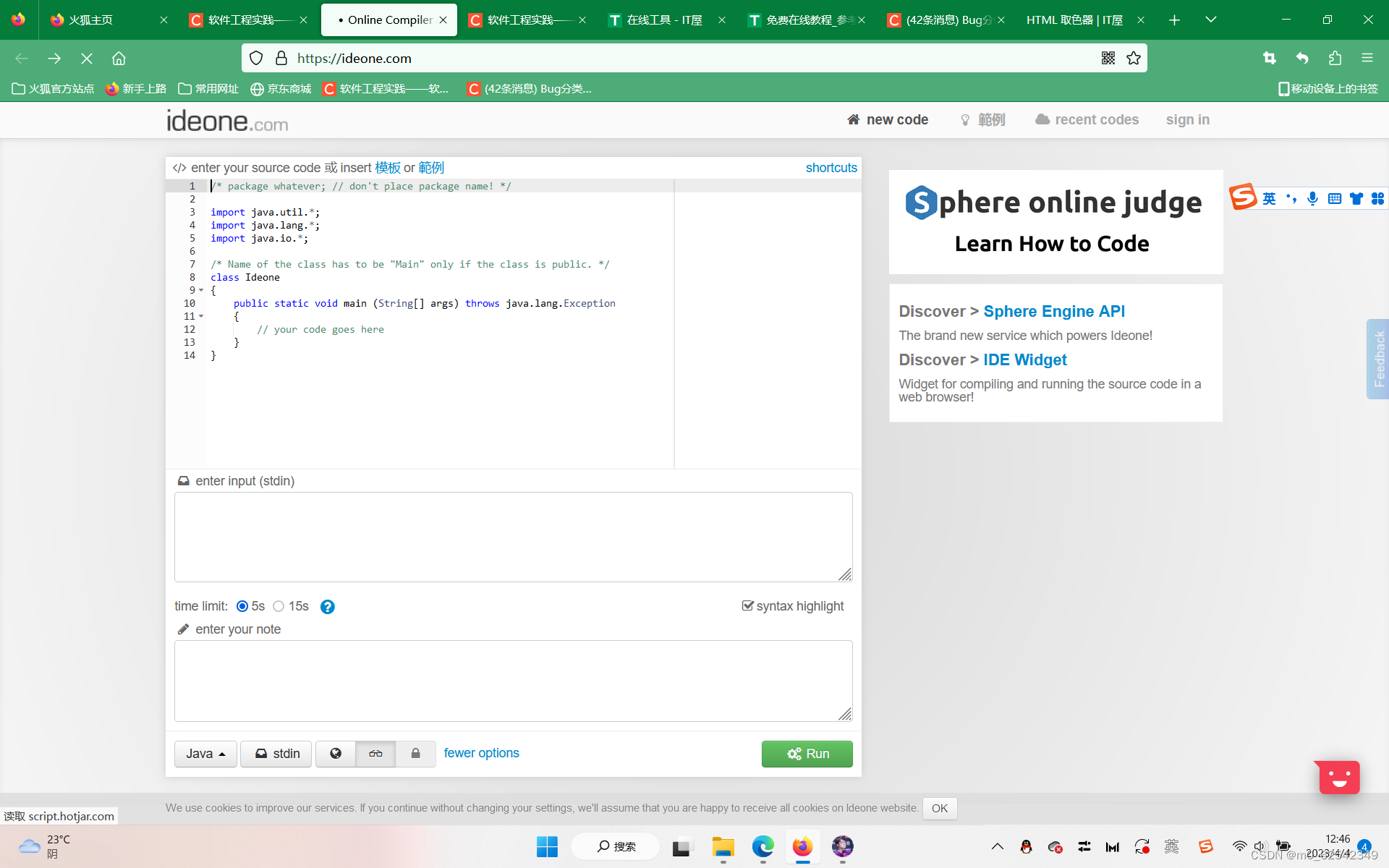This screenshot has height=868, width=1389.
Task: Open the Java language dropdown
Action: pos(205,754)
